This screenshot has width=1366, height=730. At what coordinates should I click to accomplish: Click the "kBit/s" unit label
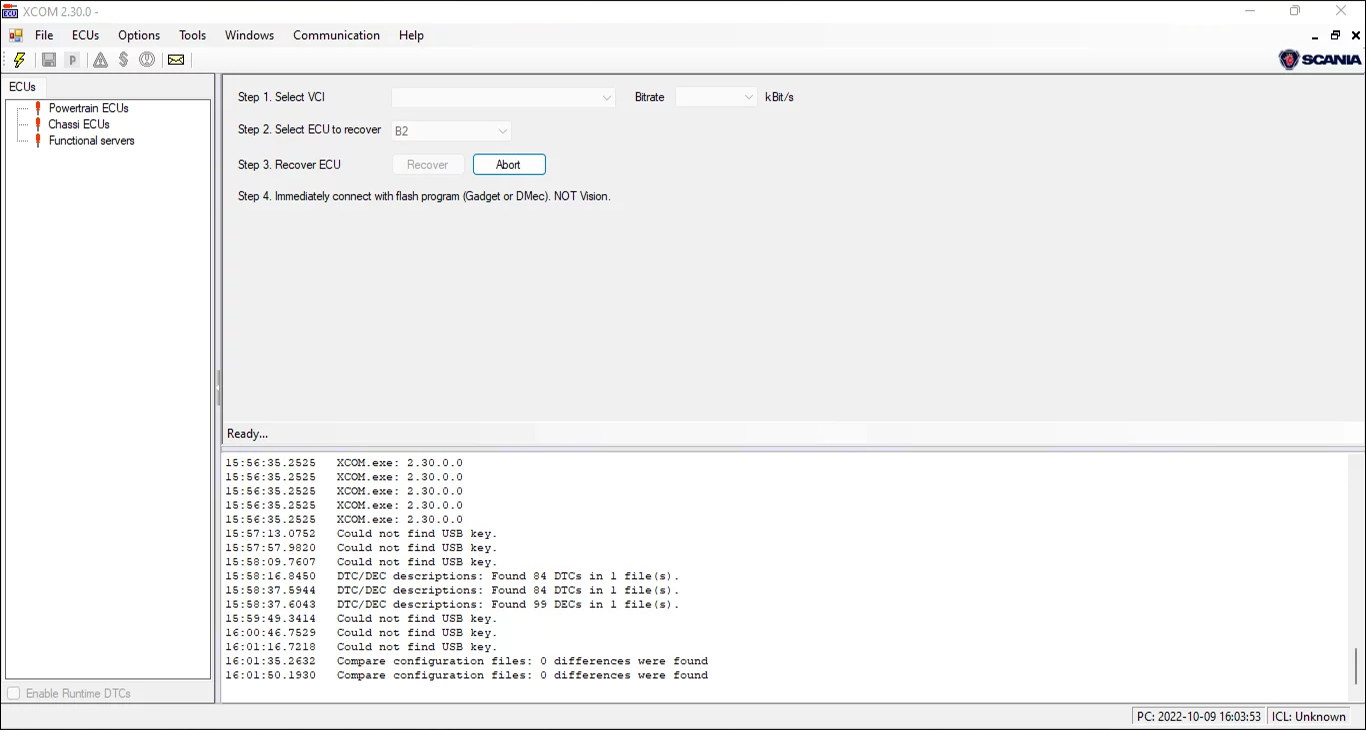coord(779,97)
